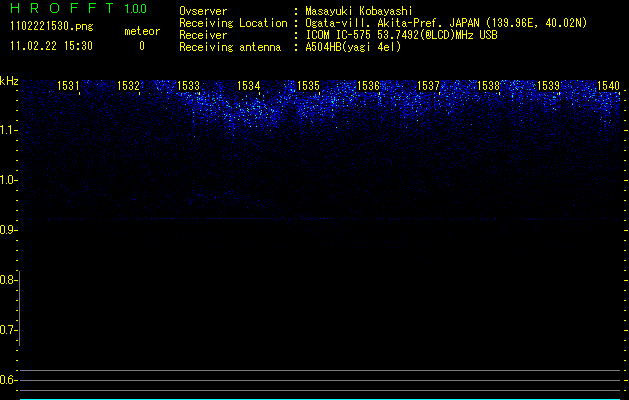Click the meteor count label
The image size is (629, 400).
(142, 31)
